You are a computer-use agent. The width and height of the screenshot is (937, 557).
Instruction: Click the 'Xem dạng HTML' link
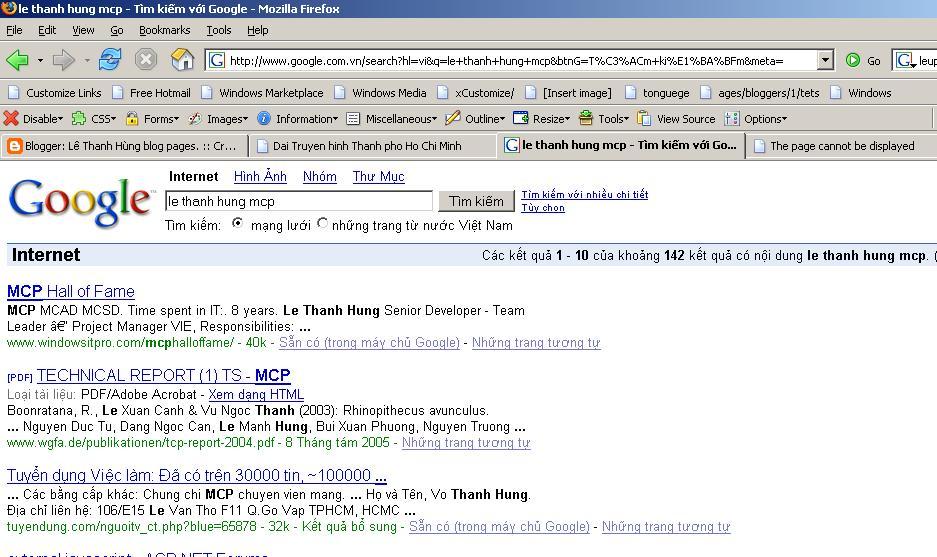(256, 394)
